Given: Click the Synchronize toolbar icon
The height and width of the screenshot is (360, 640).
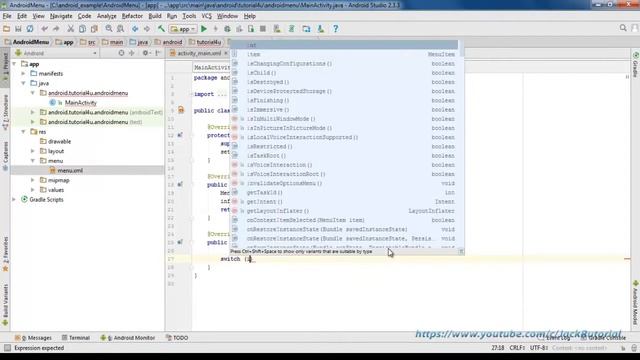Looking at the screenshot, I should (x=30, y=29).
